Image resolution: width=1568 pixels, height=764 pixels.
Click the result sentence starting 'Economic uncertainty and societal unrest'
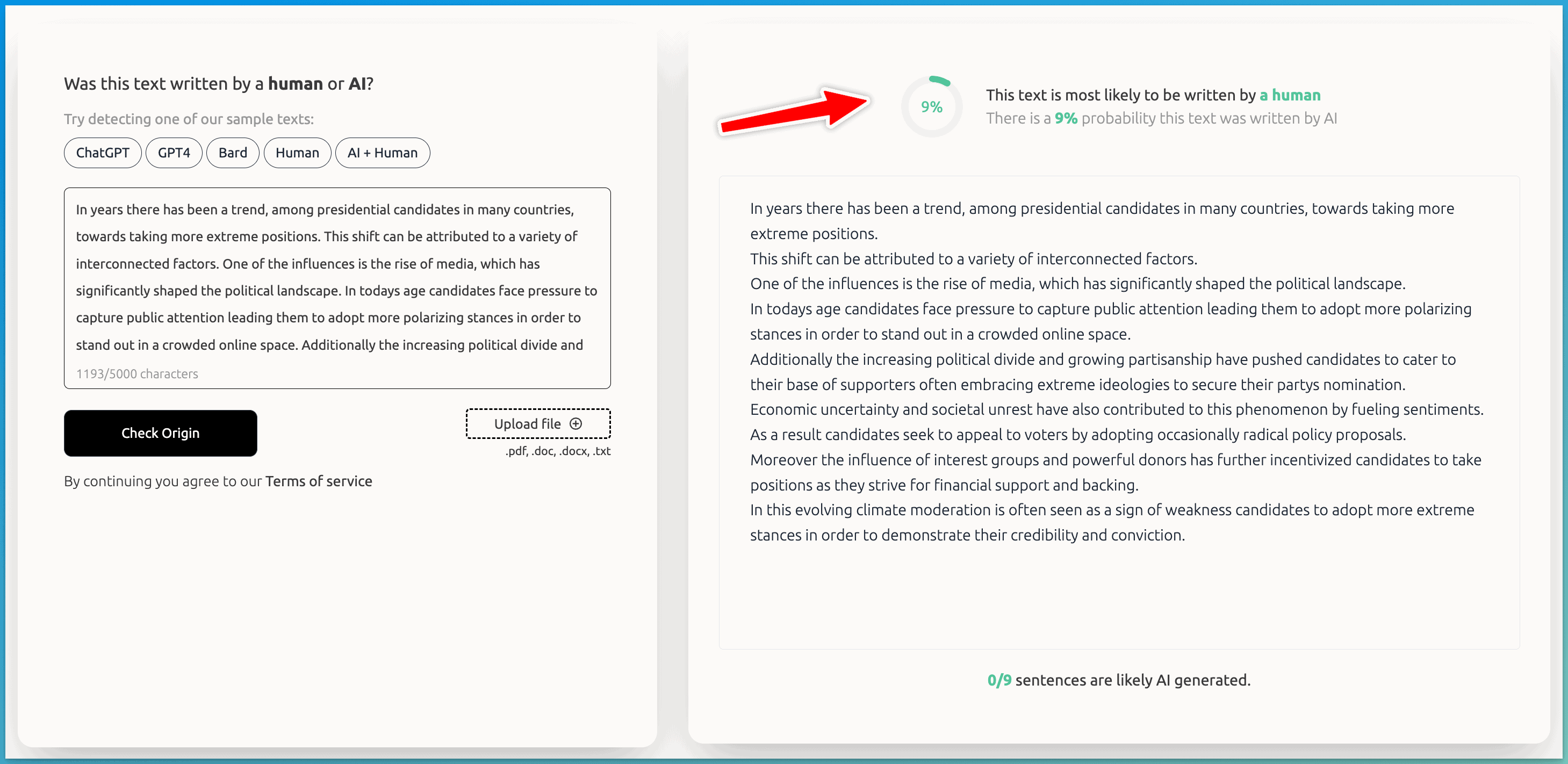1116,409
